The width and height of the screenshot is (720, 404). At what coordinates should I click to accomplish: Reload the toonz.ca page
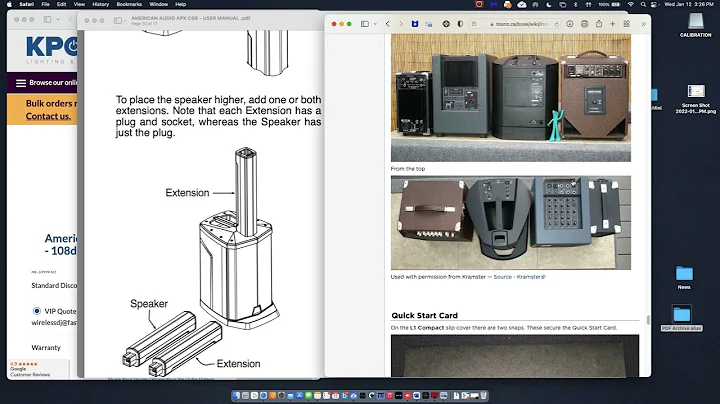point(556,24)
